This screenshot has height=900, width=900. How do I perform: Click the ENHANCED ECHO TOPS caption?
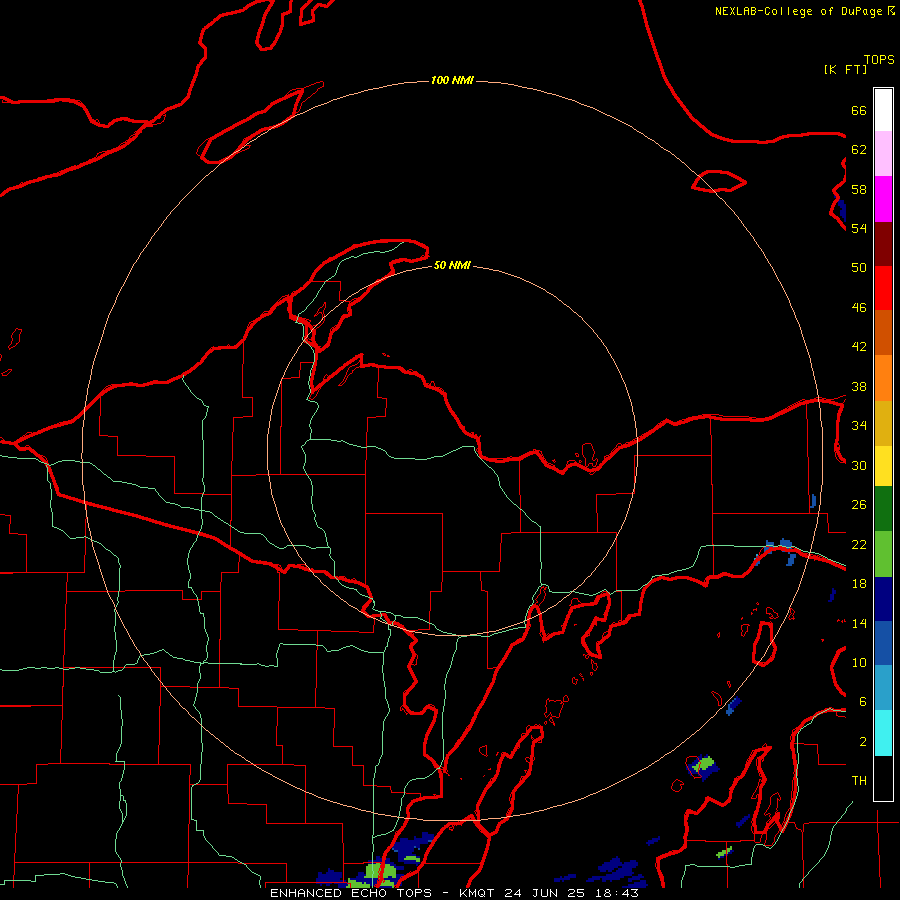coord(355,893)
